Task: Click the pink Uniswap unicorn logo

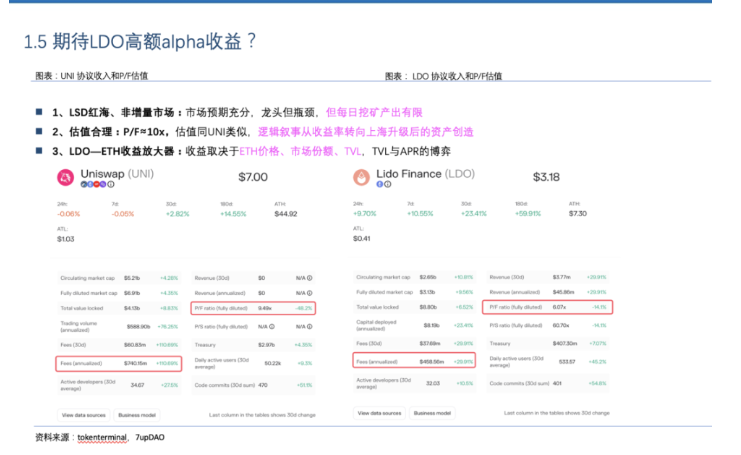Action: (65, 178)
